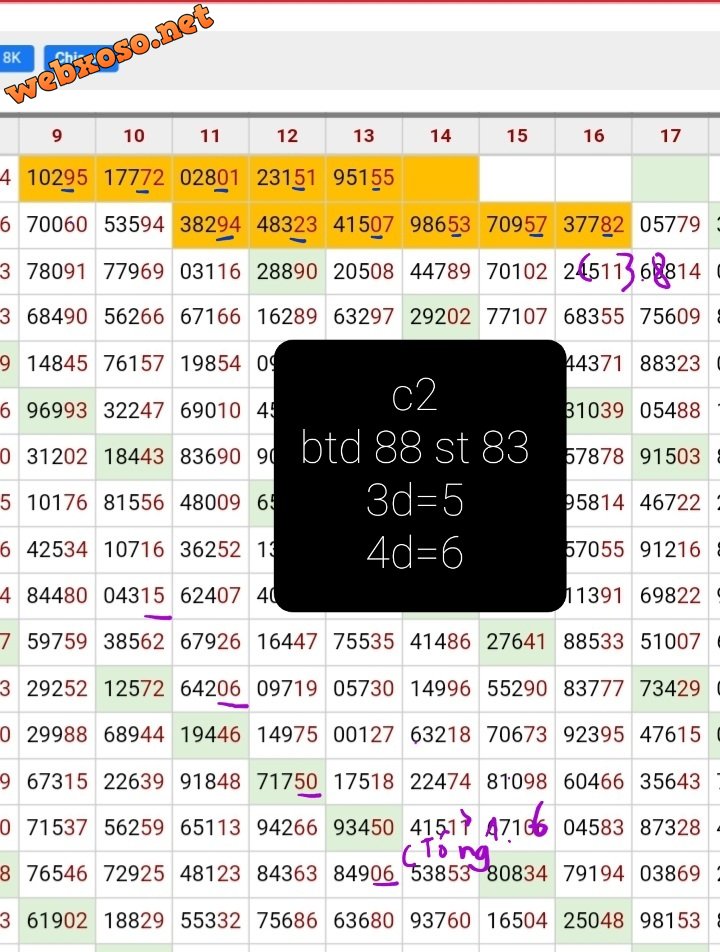720x952 pixels.
Task: Select column header 17
Action: [x=670, y=135]
